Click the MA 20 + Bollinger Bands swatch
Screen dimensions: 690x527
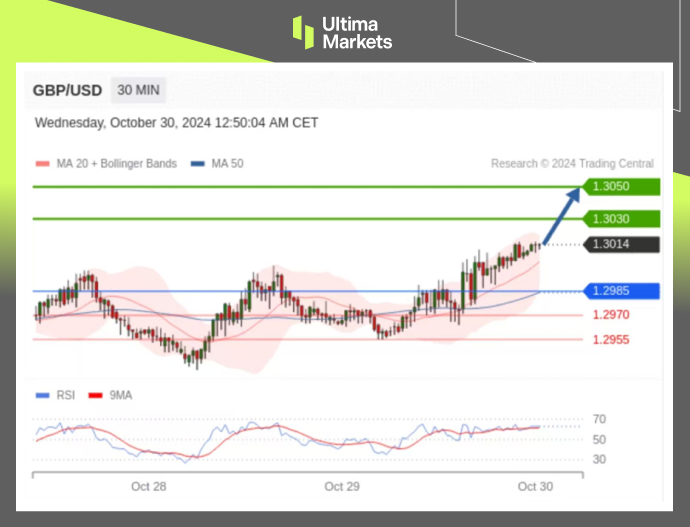43,164
